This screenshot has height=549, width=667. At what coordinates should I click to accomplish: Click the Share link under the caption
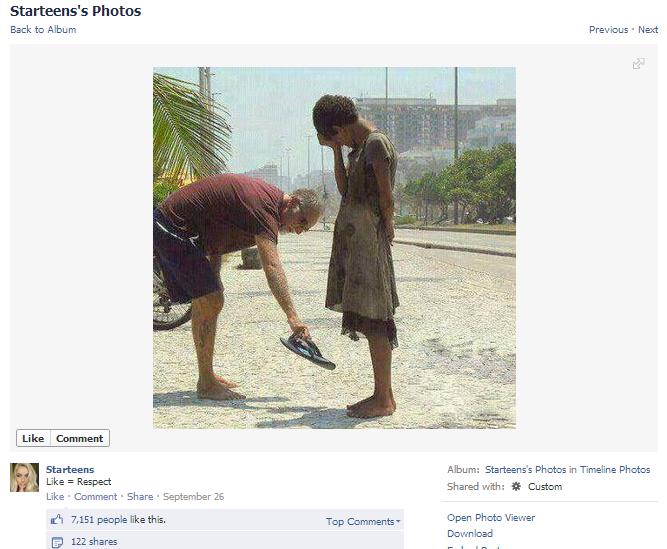point(140,496)
